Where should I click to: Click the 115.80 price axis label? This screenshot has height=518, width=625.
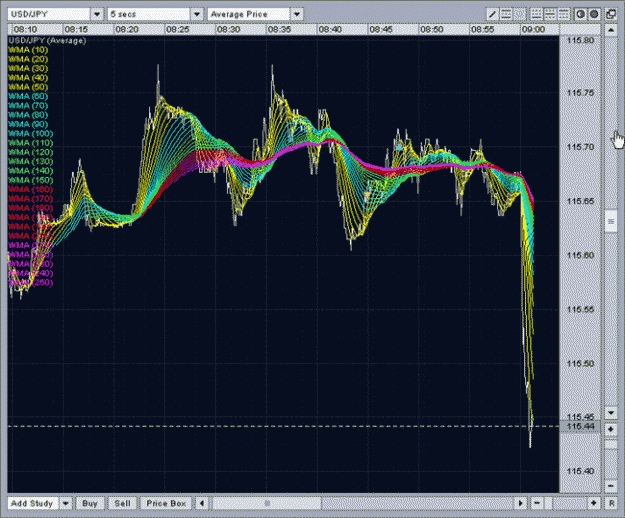click(x=580, y=40)
